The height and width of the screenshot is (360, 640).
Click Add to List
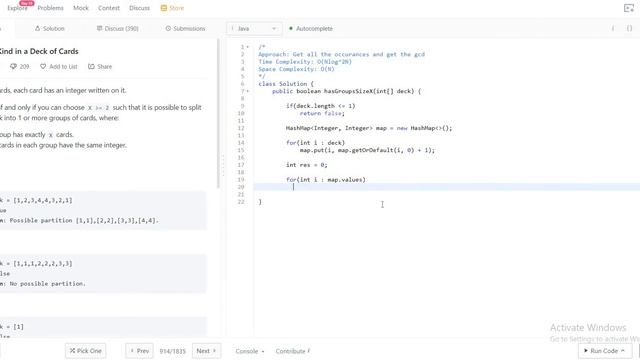pos(59,67)
